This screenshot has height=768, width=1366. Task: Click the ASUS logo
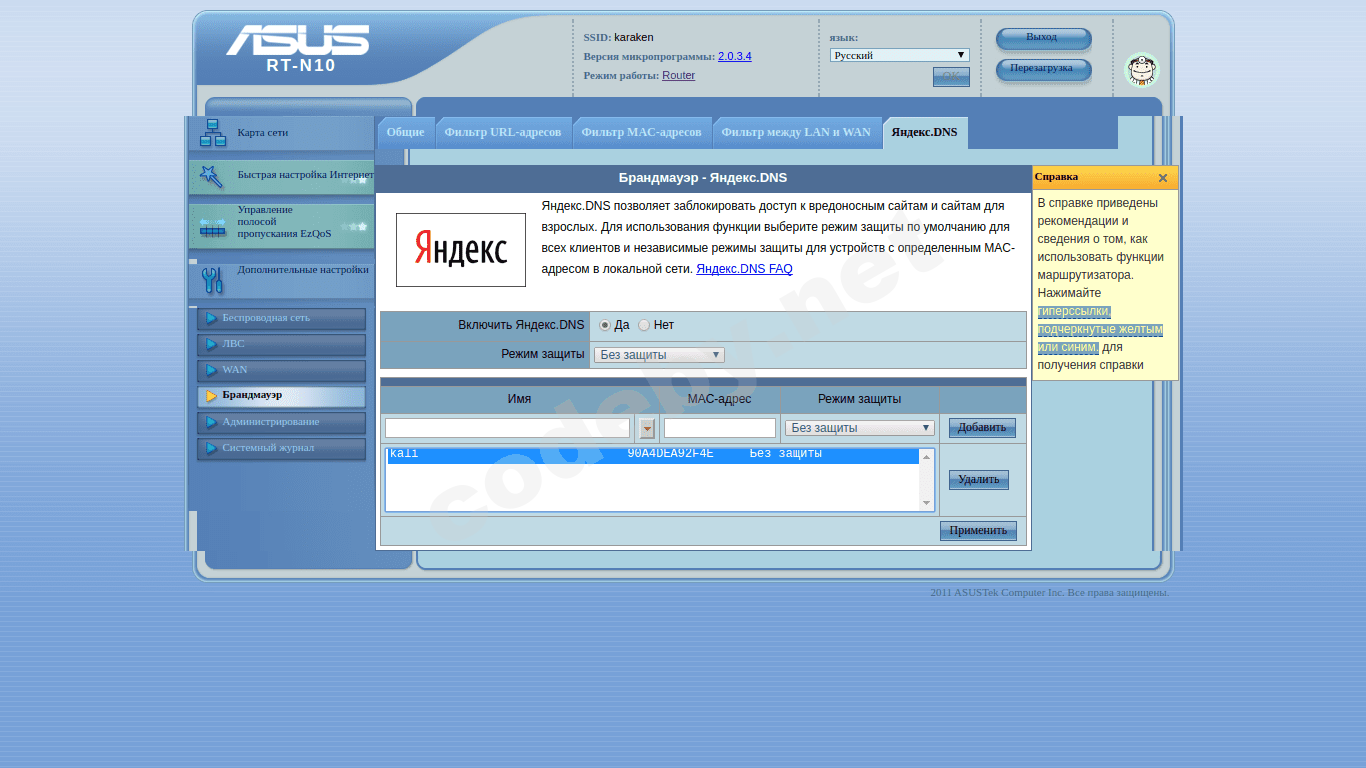297,40
